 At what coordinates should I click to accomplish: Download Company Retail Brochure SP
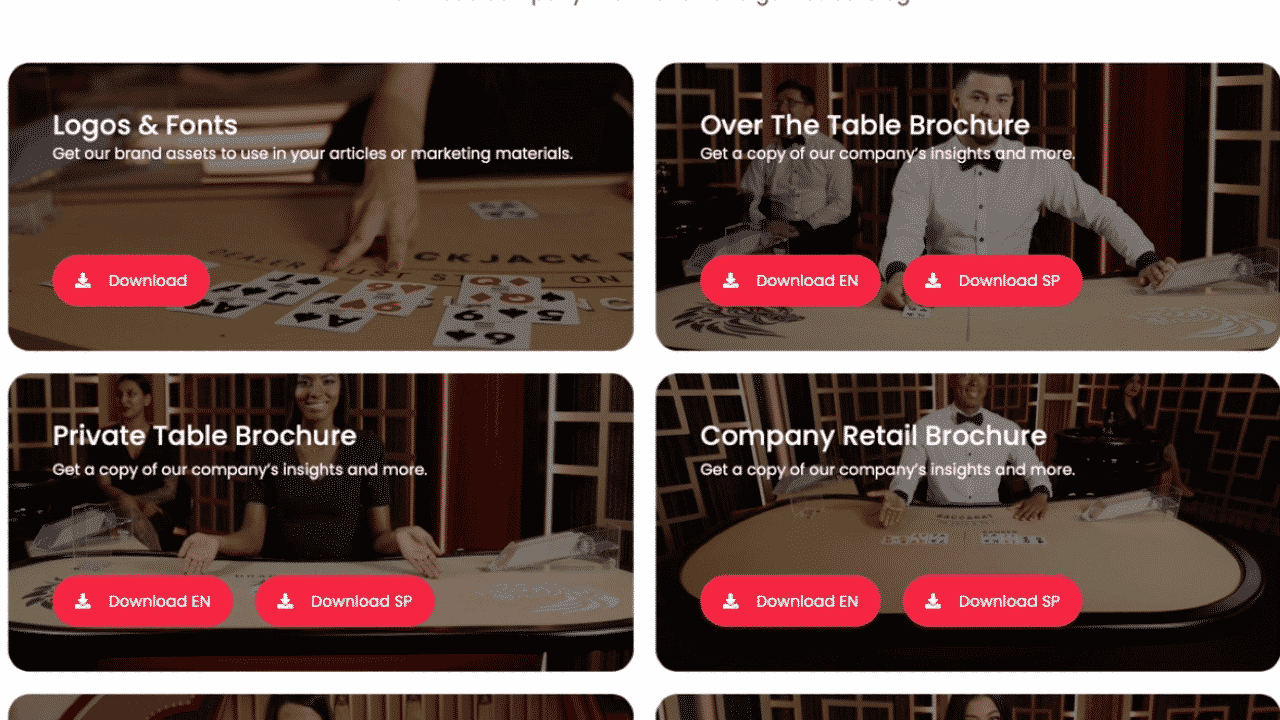point(992,601)
